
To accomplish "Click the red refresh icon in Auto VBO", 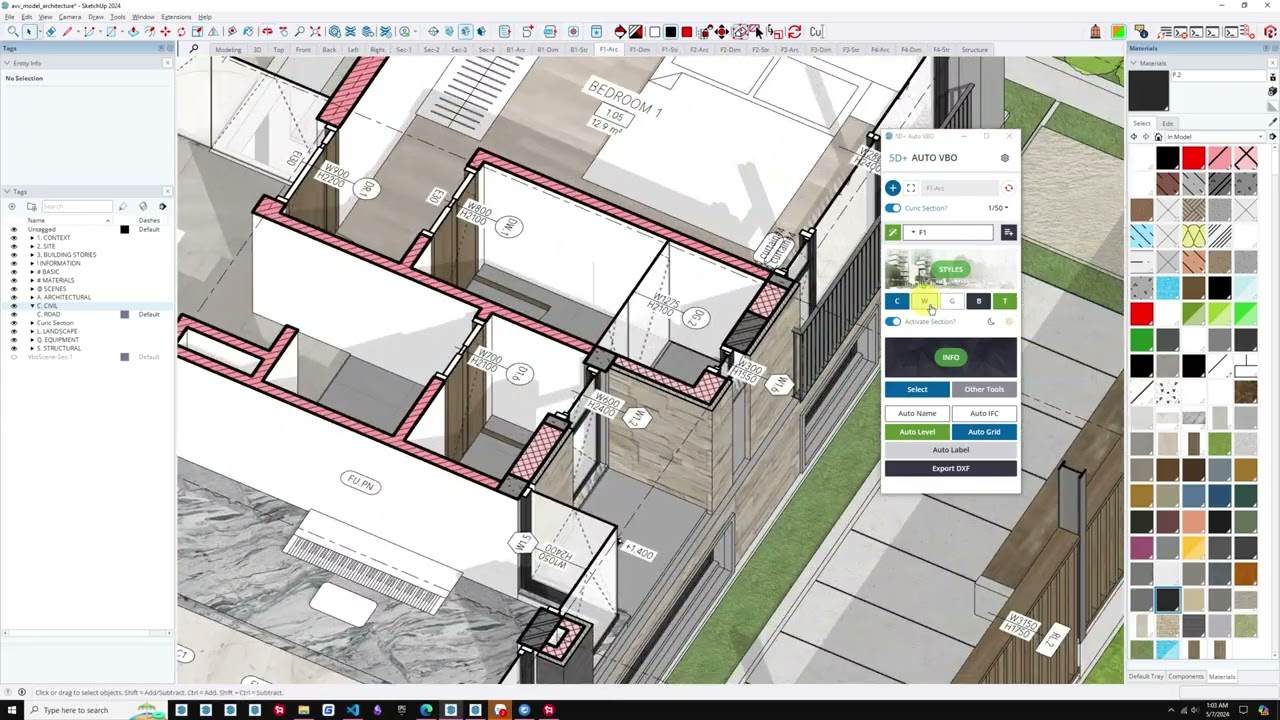I will tap(1008, 188).
